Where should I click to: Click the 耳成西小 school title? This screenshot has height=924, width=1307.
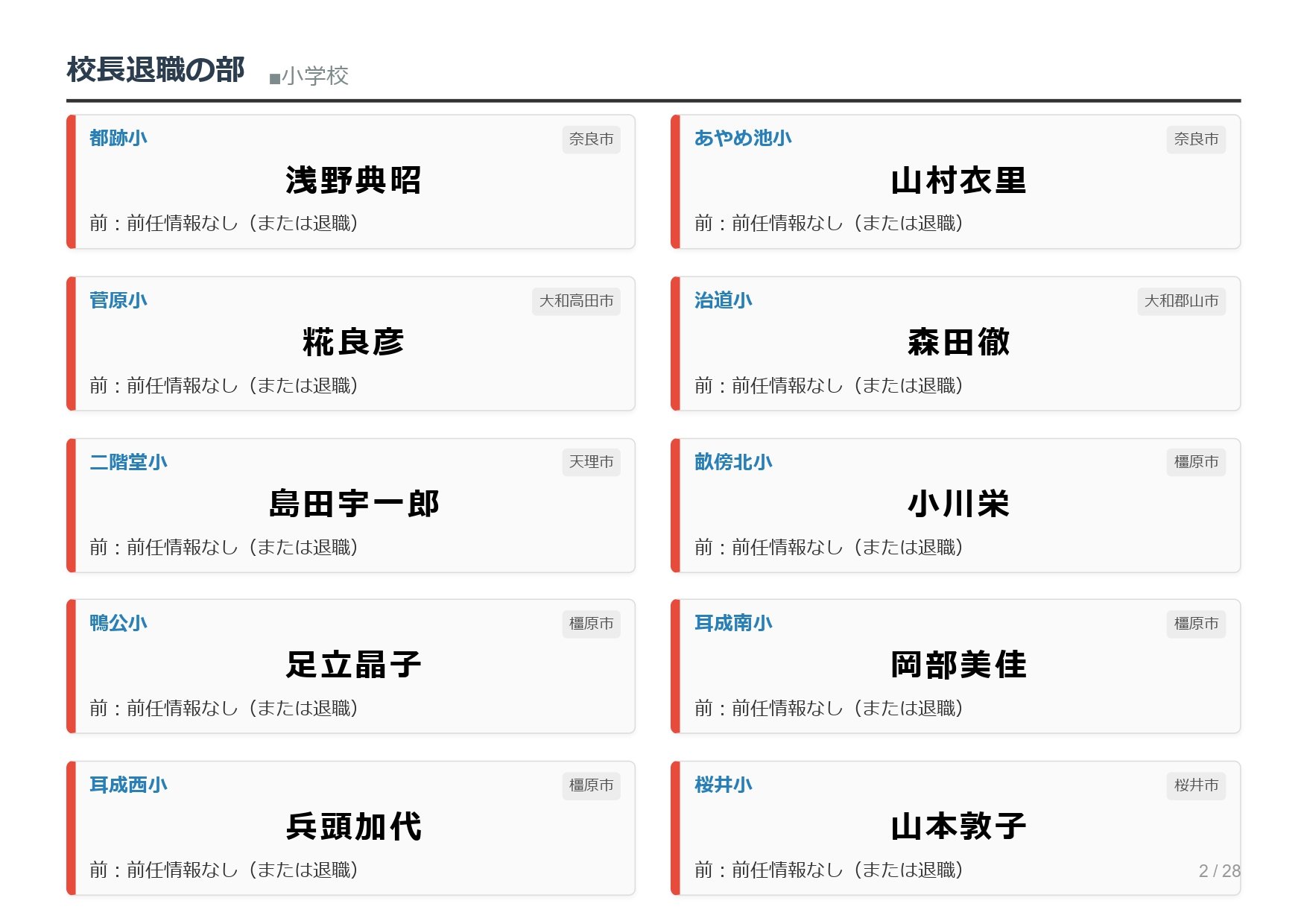point(128,785)
